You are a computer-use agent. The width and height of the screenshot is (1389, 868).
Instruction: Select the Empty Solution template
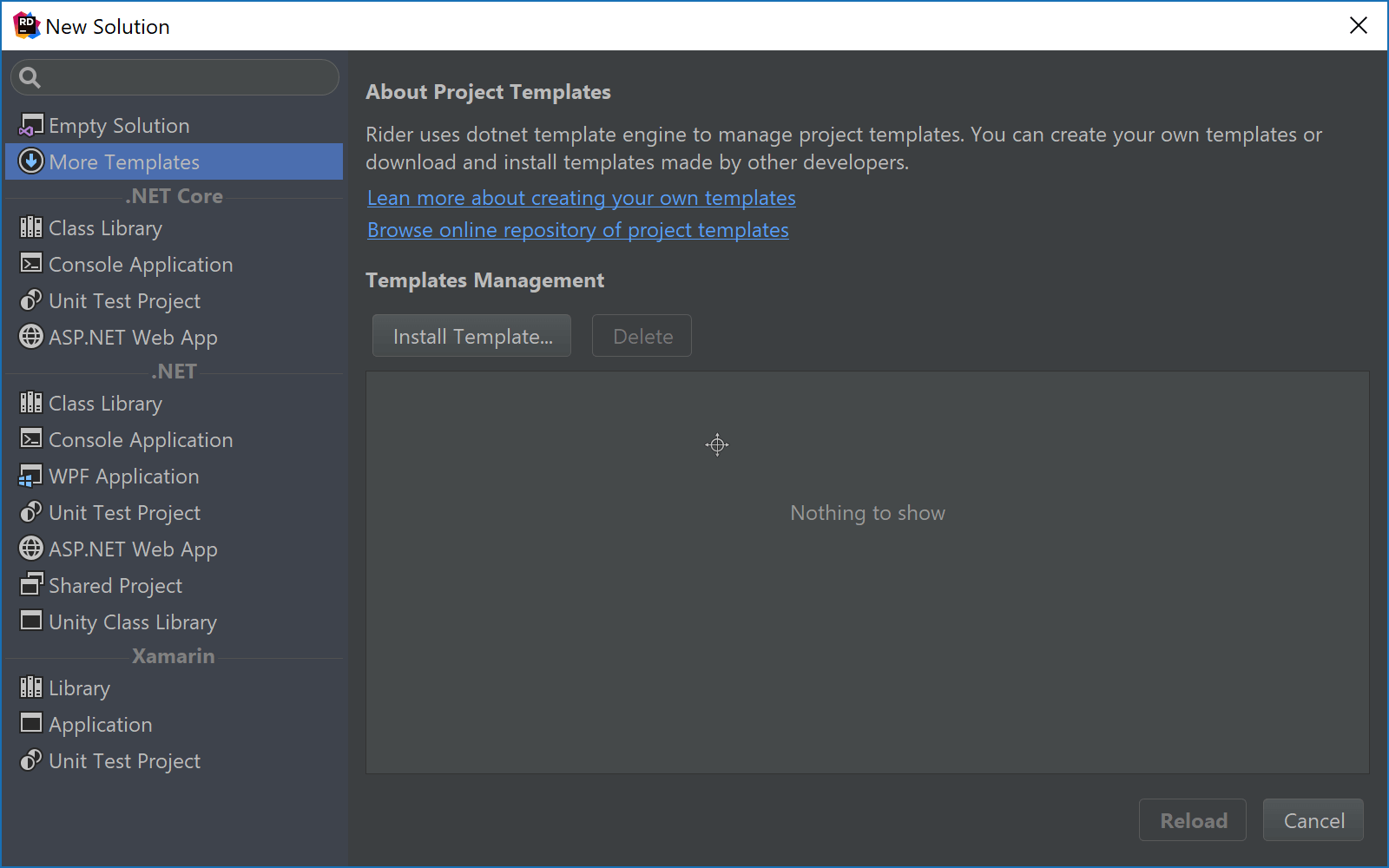coord(174,125)
